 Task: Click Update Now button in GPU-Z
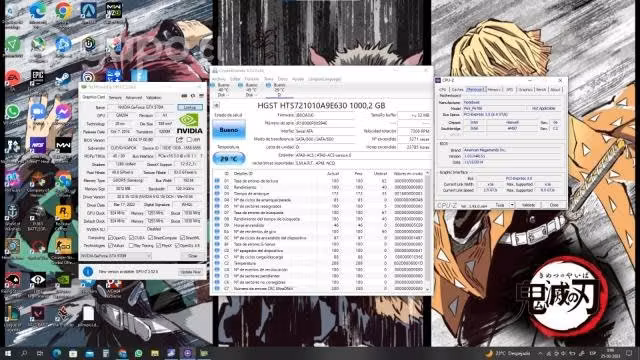point(190,272)
